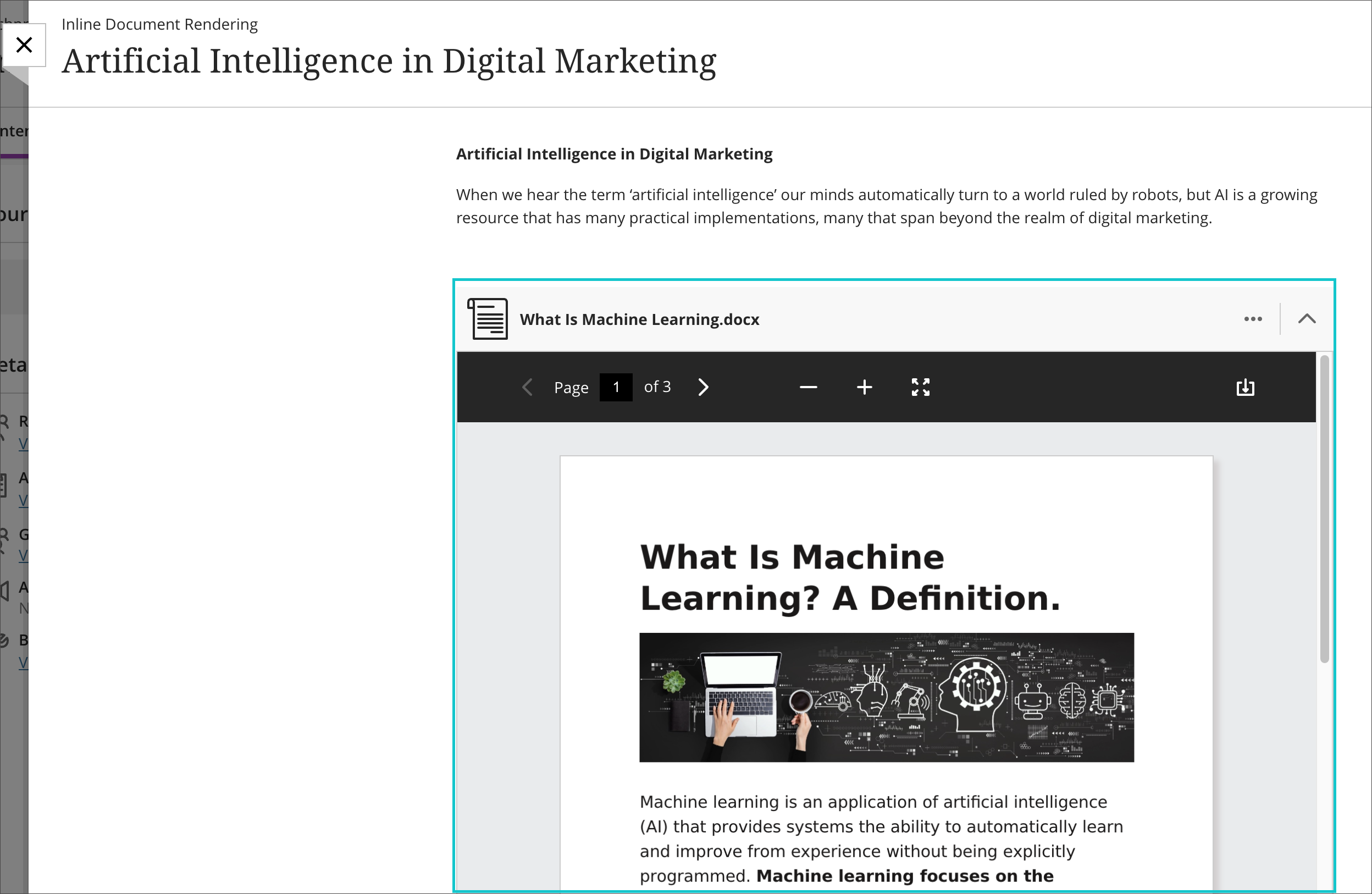Click the Artificial Intelligence in Digital Marketing title
This screenshot has width=1372, height=894.
[389, 61]
